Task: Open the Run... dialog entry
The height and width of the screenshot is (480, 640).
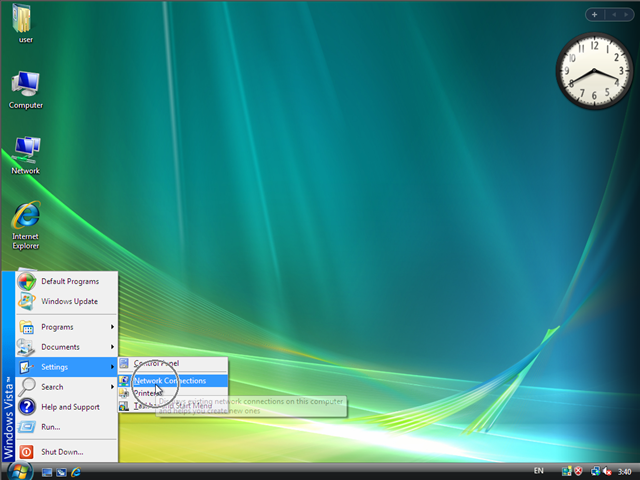Action: click(67, 427)
